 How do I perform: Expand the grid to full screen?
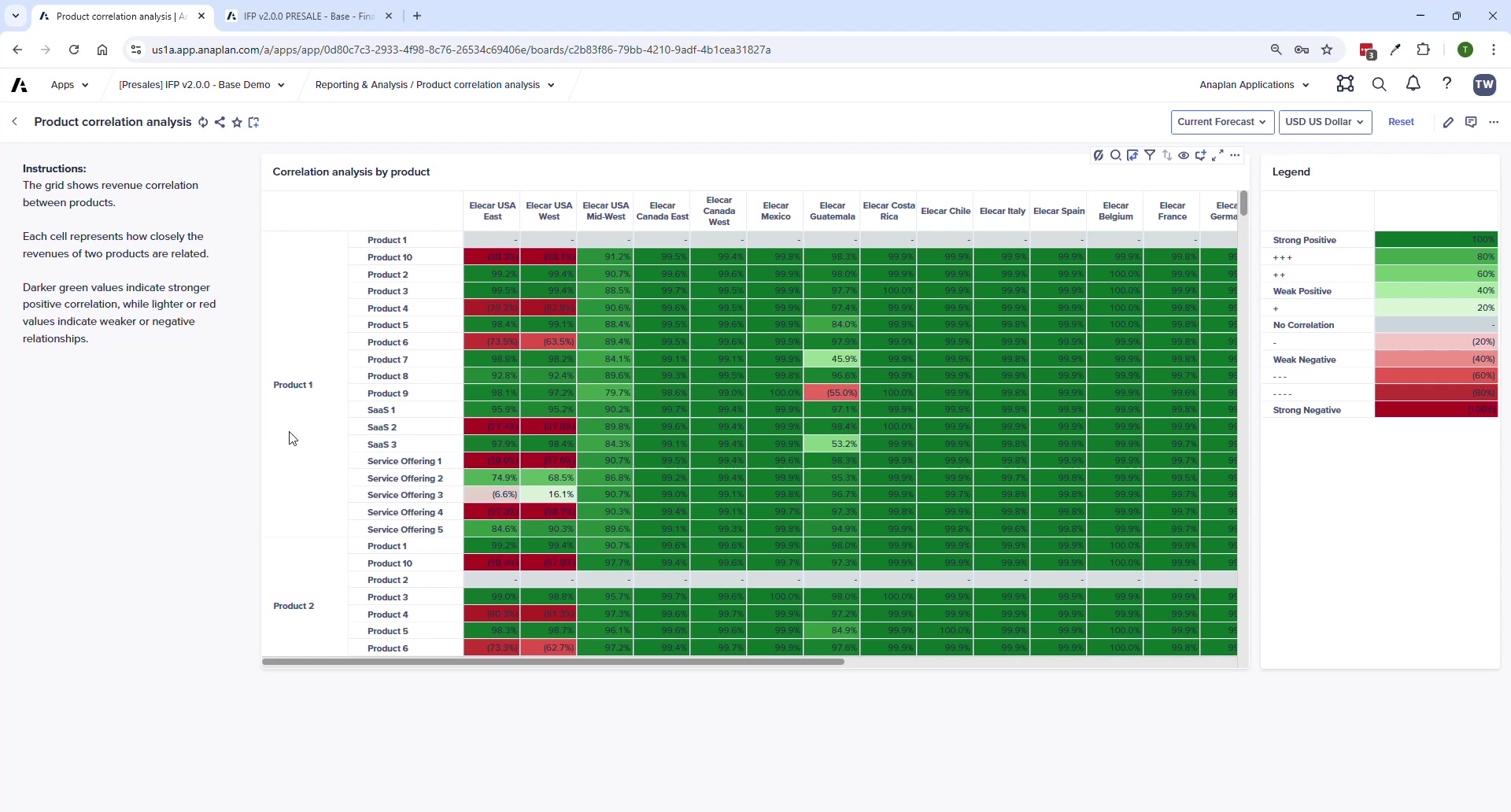pyautogui.click(x=1218, y=155)
